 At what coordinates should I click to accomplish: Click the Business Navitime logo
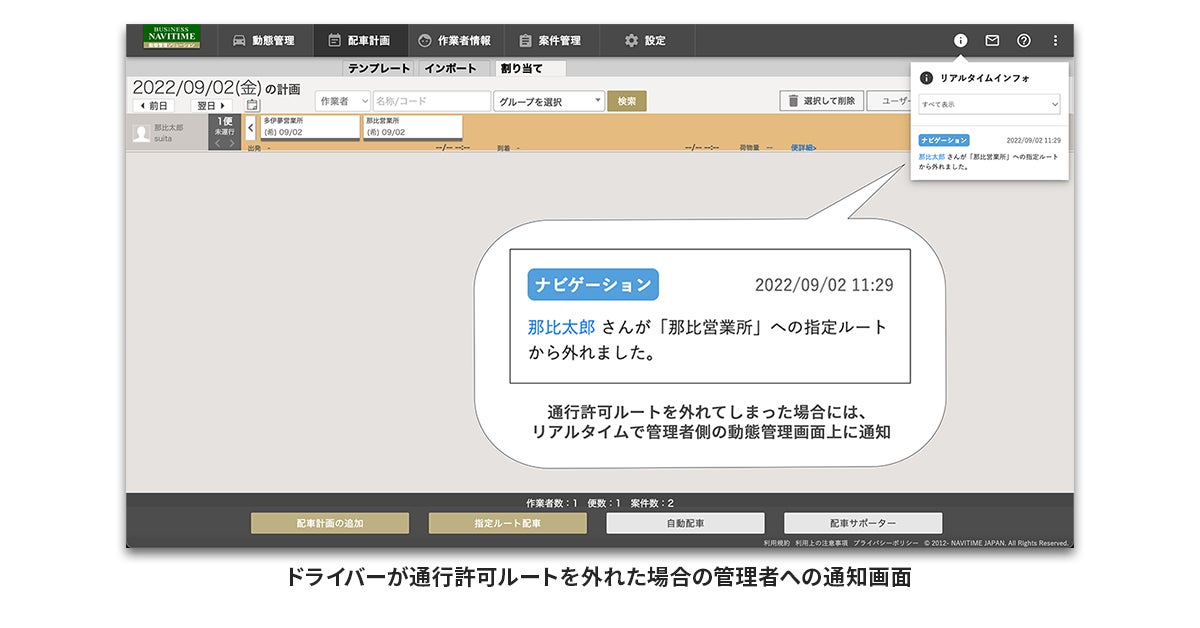click(171, 38)
